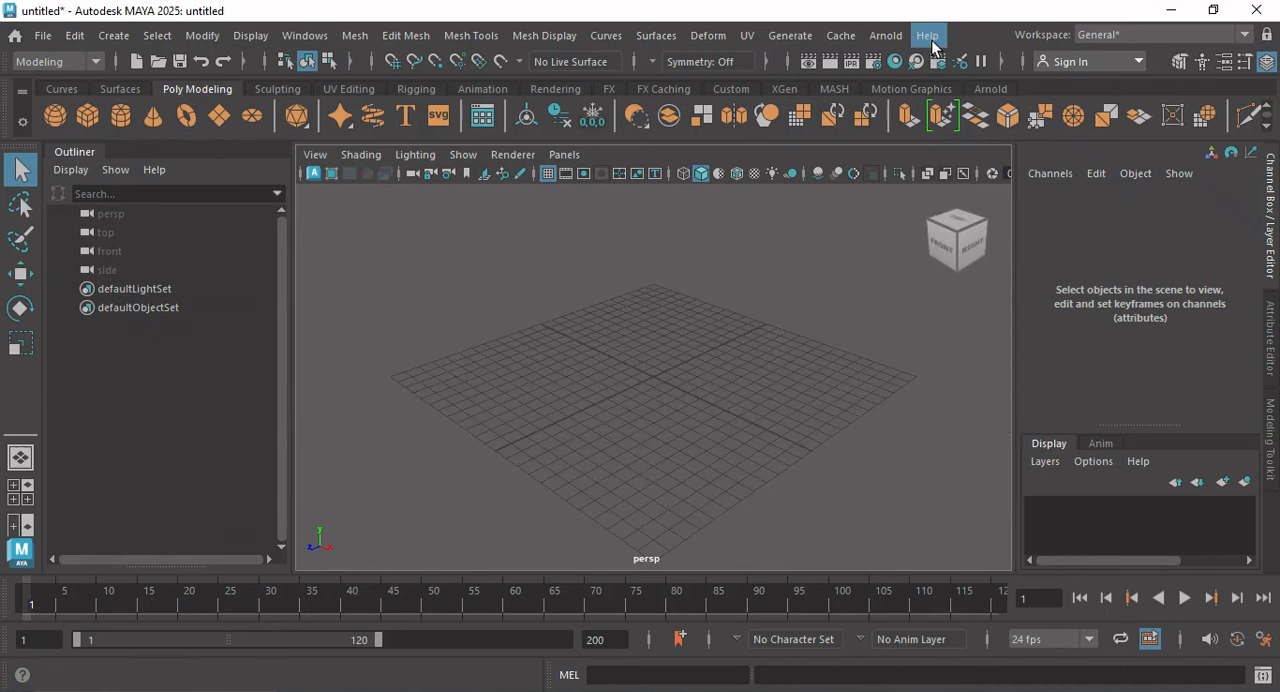Create an SVG object from the shelf

[x=439, y=115]
